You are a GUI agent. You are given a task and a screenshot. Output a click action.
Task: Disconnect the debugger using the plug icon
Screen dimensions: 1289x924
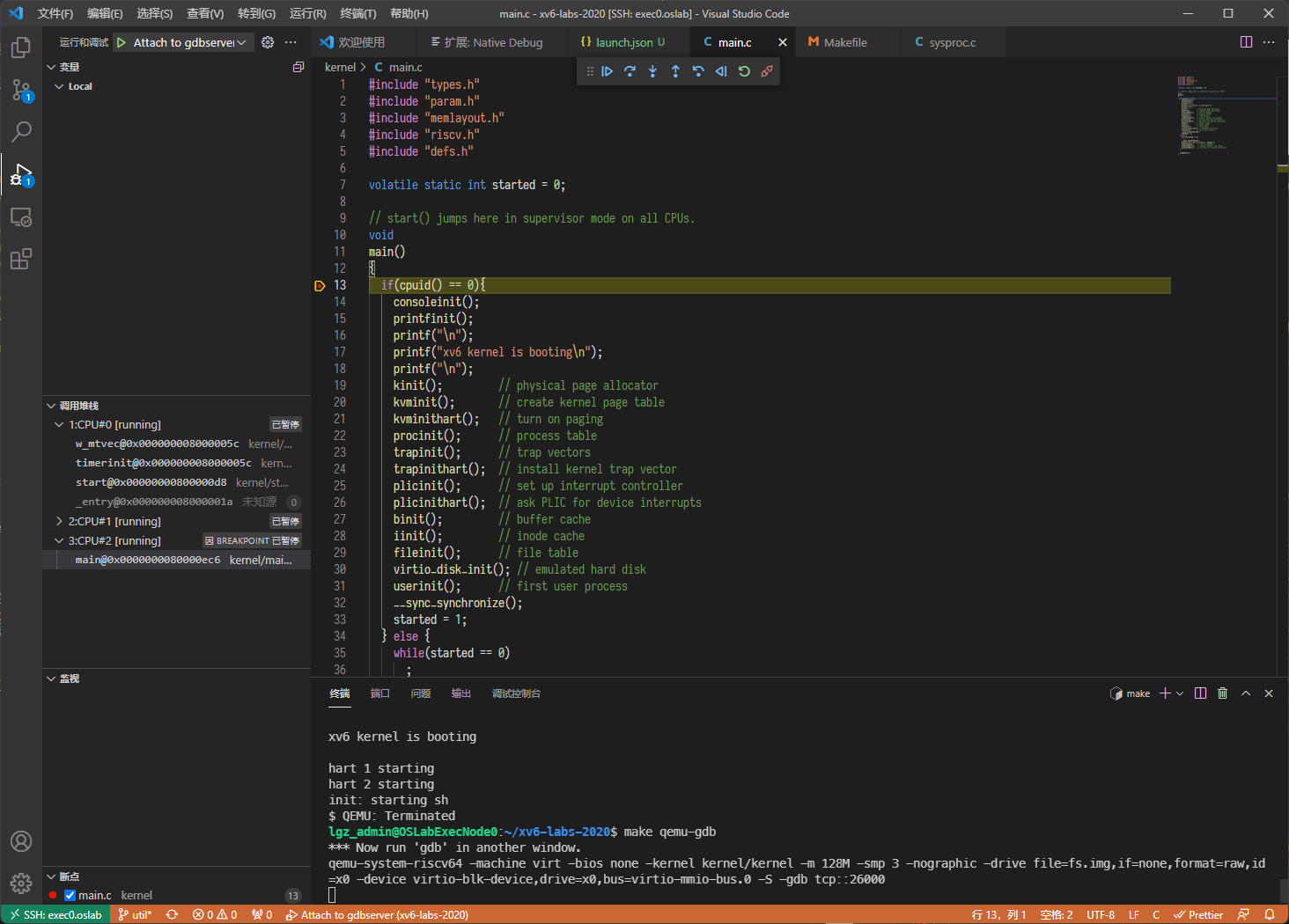(x=767, y=71)
